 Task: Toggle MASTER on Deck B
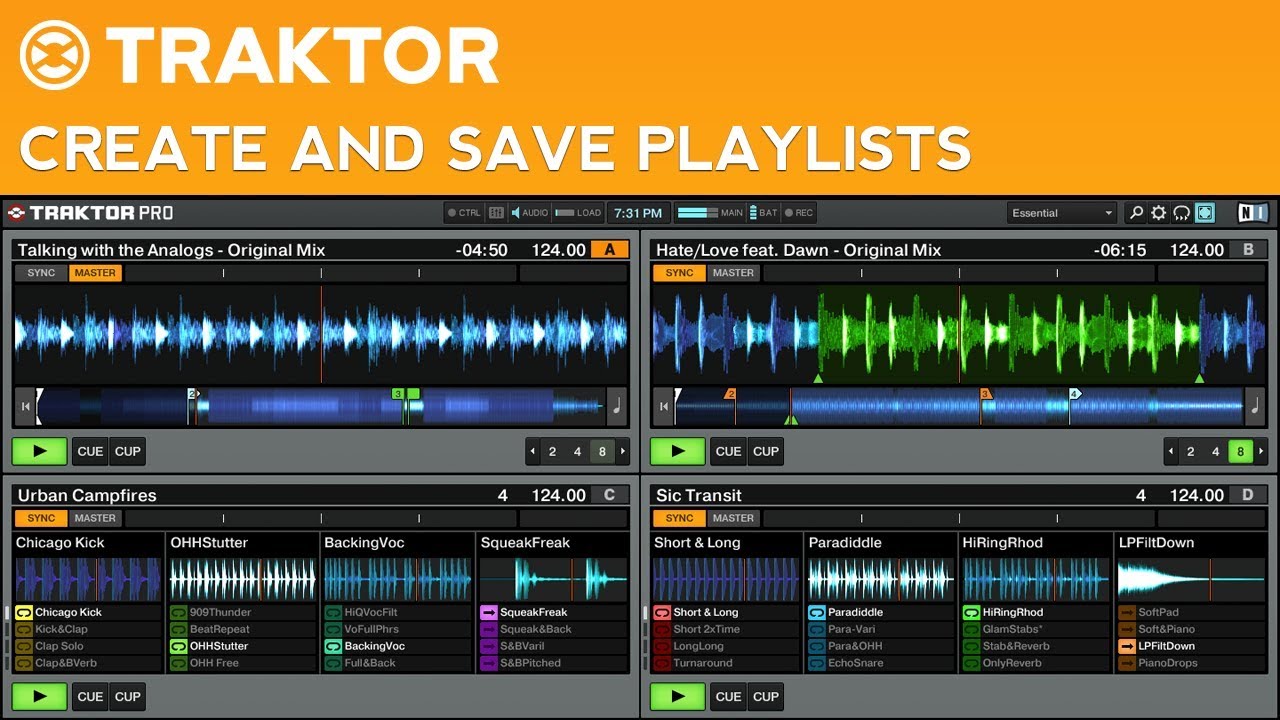click(733, 273)
